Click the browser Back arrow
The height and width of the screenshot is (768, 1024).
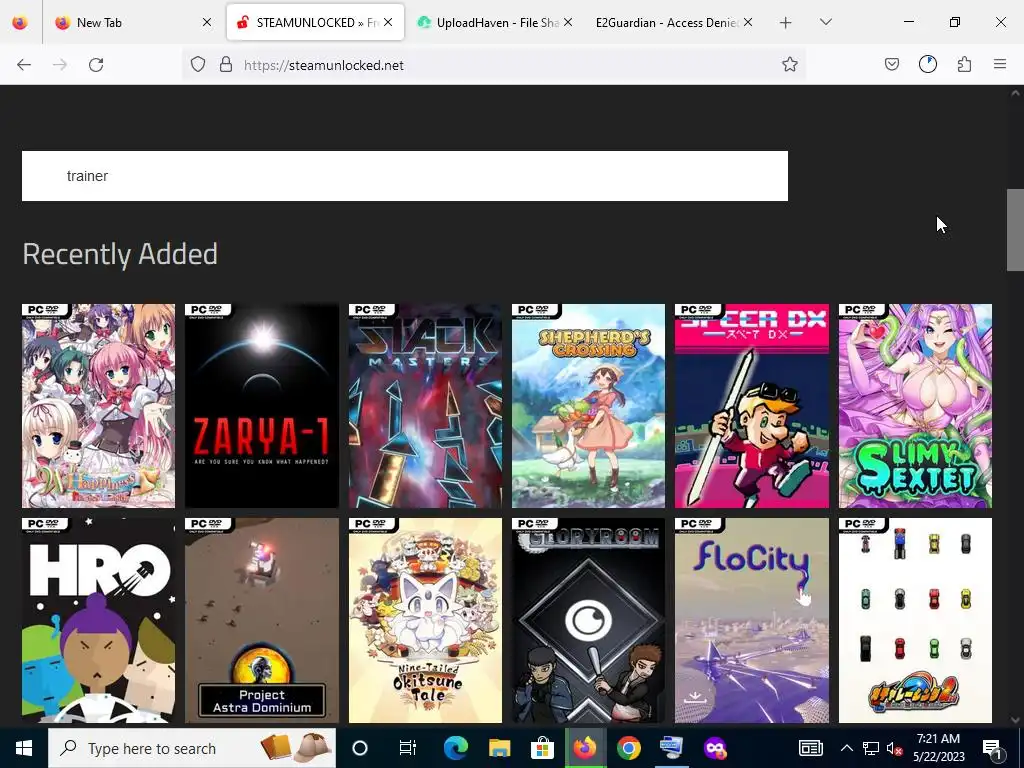coord(24,65)
